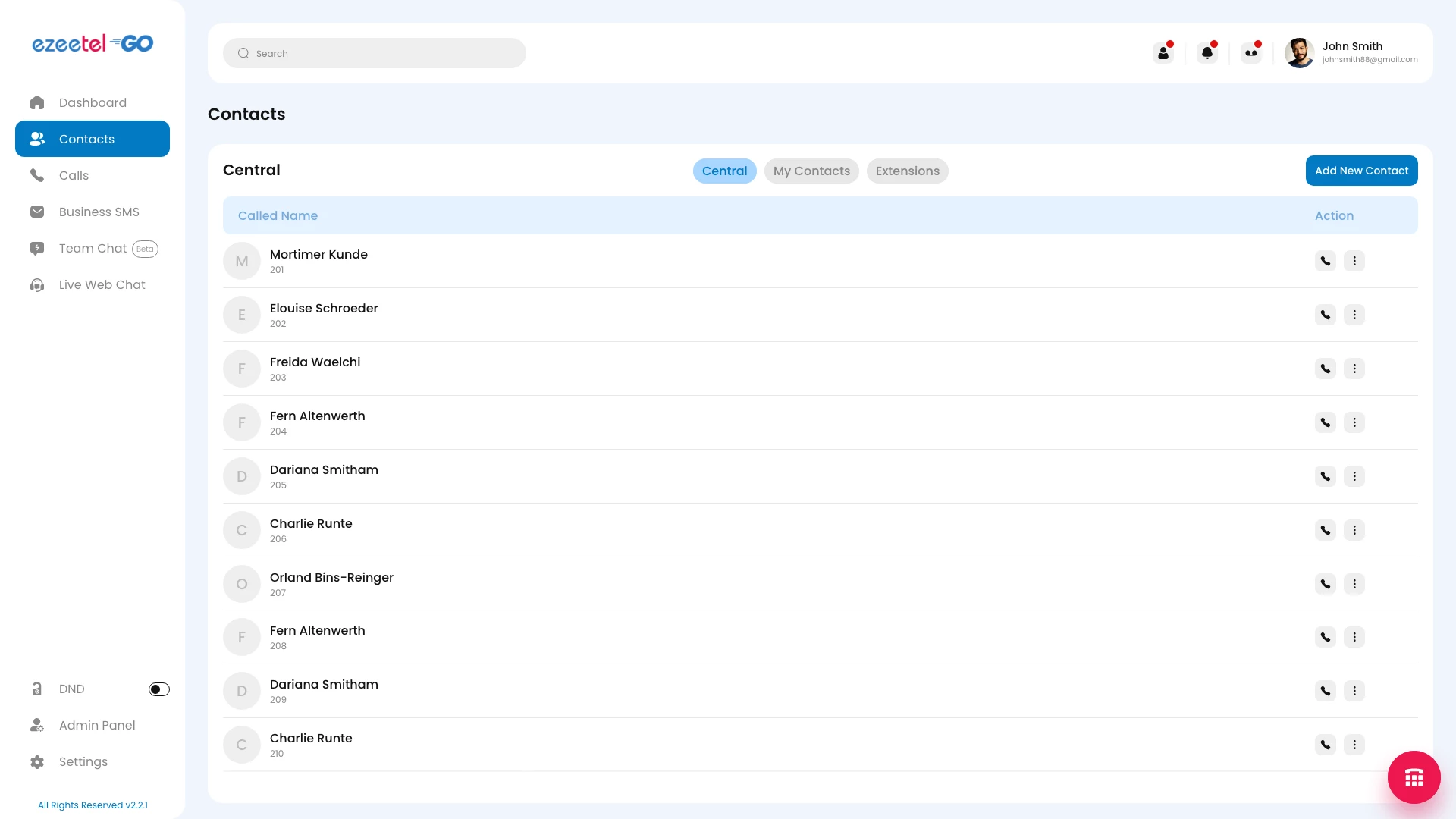Open the dialpad floating button
This screenshot has width=1456, height=819.
tap(1414, 777)
